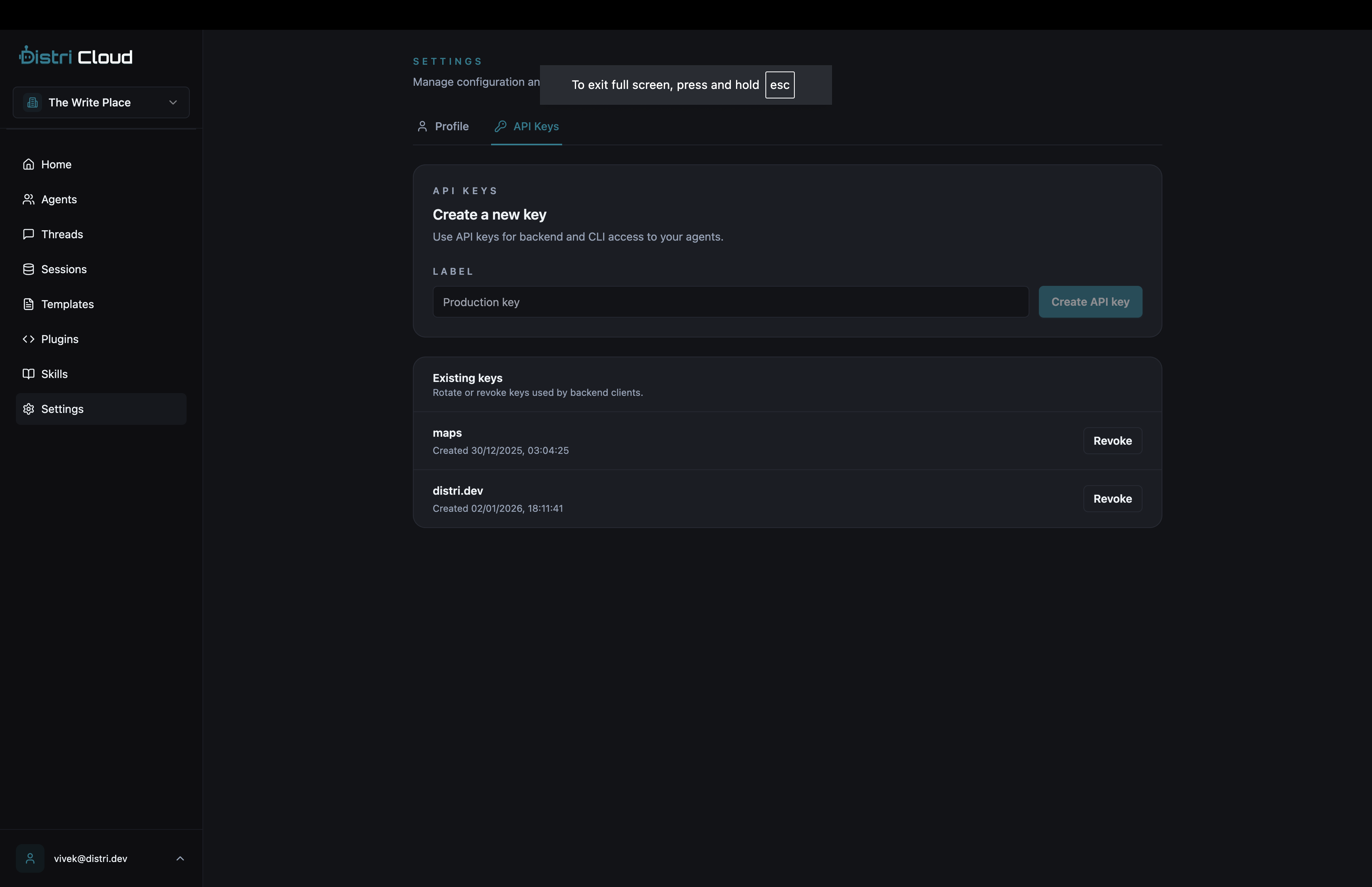Click the Settings gear icon
This screenshot has width=1372, height=887.
[29, 409]
